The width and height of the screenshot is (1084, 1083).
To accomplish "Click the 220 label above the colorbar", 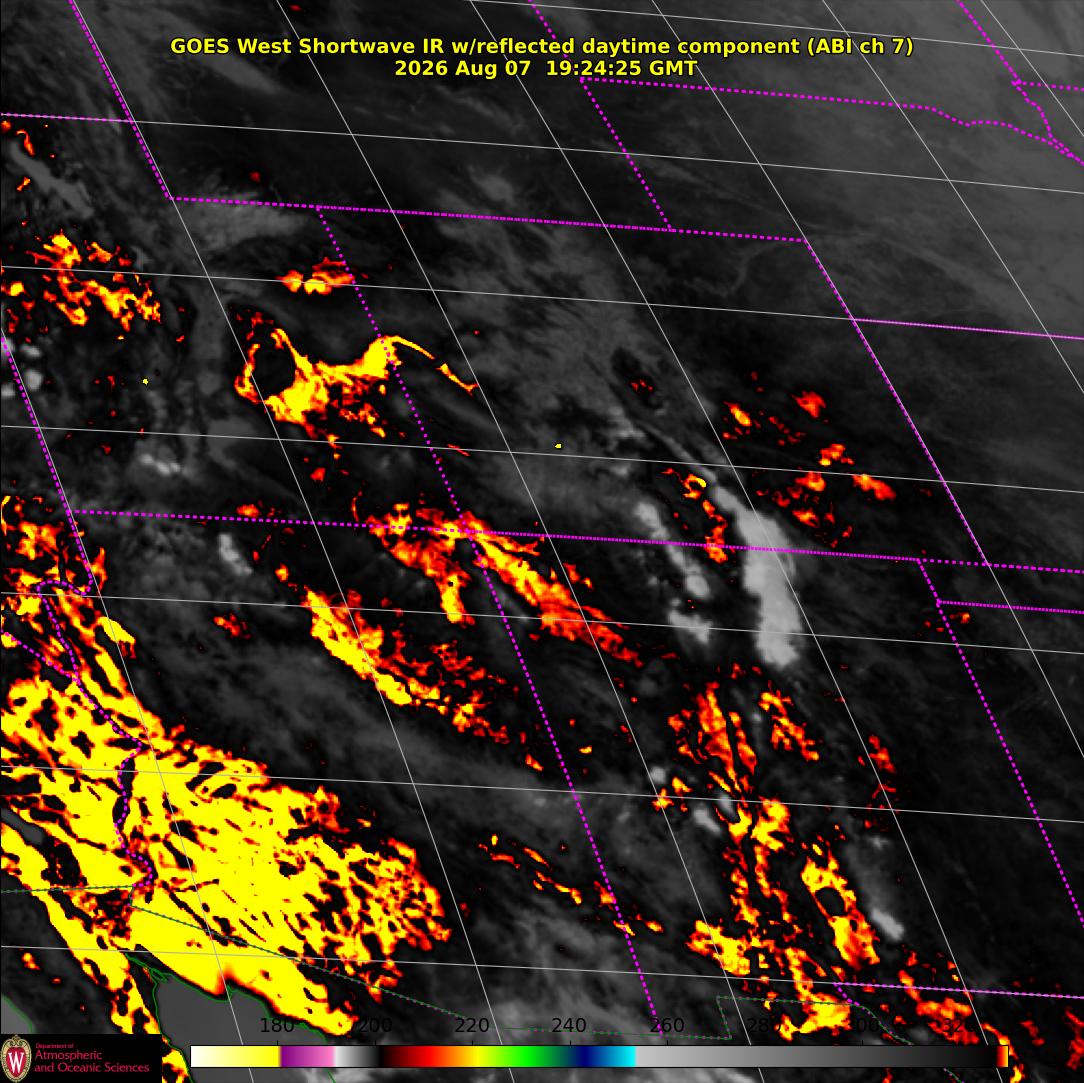I will pos(472,1025).
